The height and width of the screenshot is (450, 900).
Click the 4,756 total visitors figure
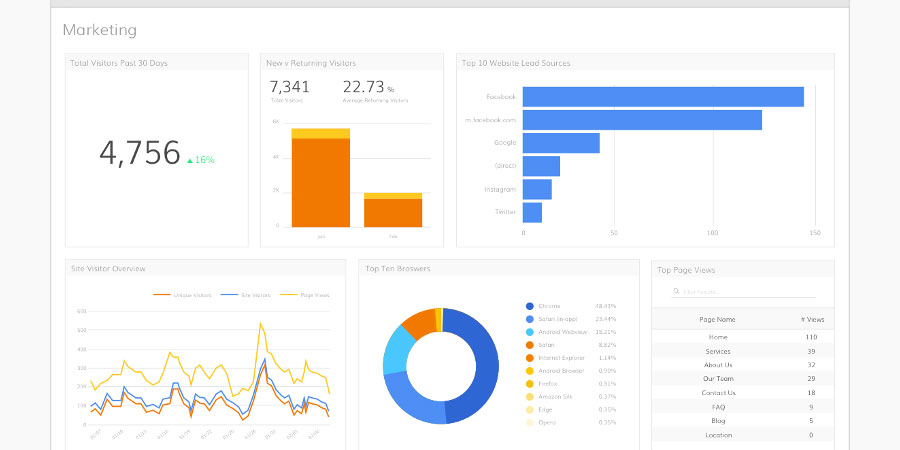click(140, 153)
